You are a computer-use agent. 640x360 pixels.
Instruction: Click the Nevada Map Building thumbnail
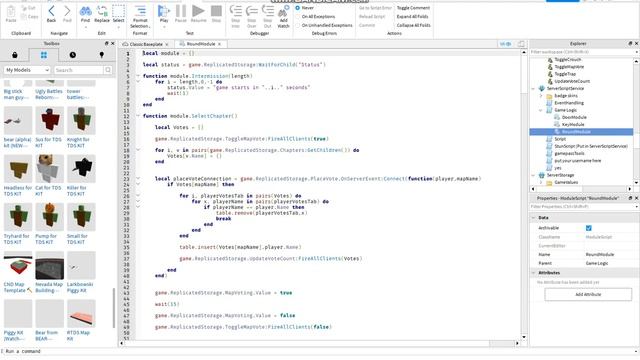49,265
